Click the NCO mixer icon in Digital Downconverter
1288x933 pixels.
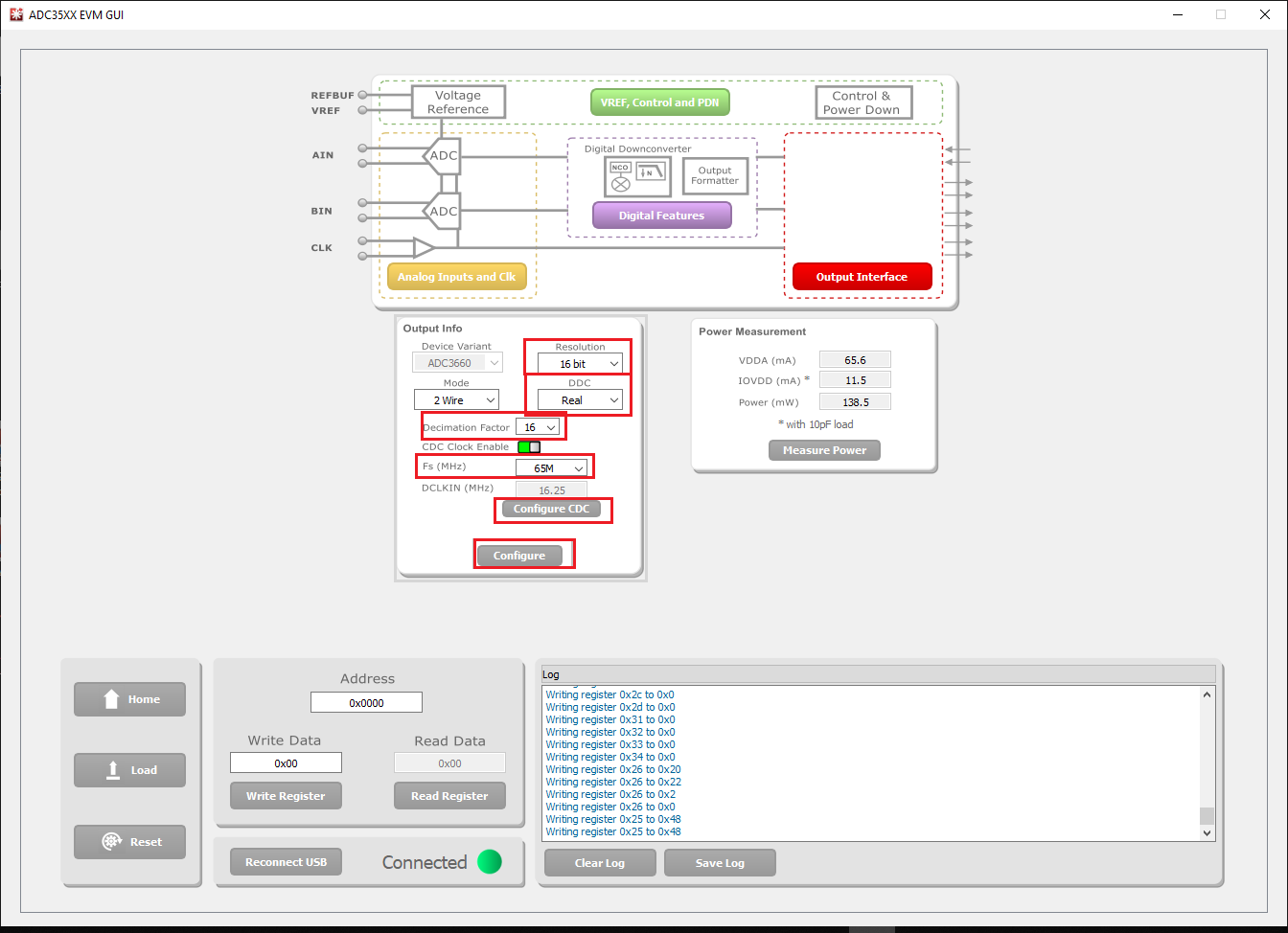click(620, 176)
